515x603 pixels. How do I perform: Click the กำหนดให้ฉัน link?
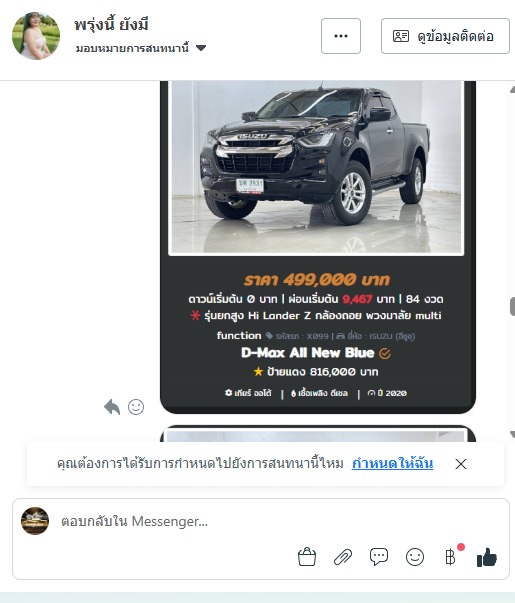pyautogui.click(x=392, y=463)
